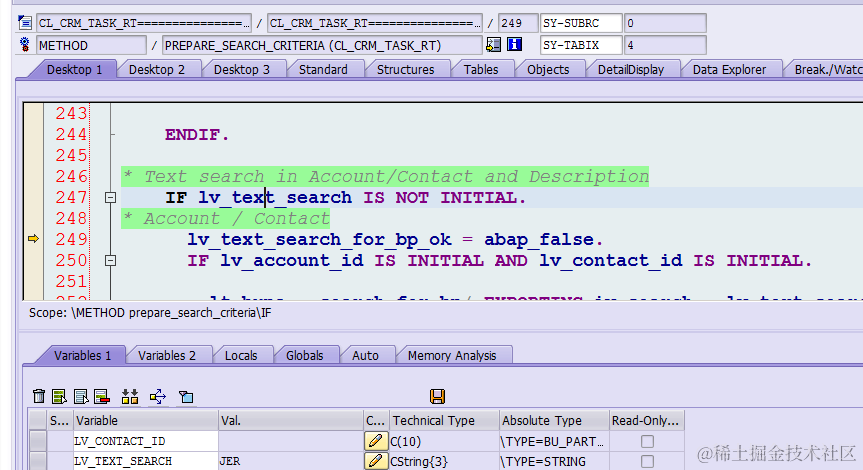Click the METHOD event type field

pyautogui.click(x=91, y=45)
